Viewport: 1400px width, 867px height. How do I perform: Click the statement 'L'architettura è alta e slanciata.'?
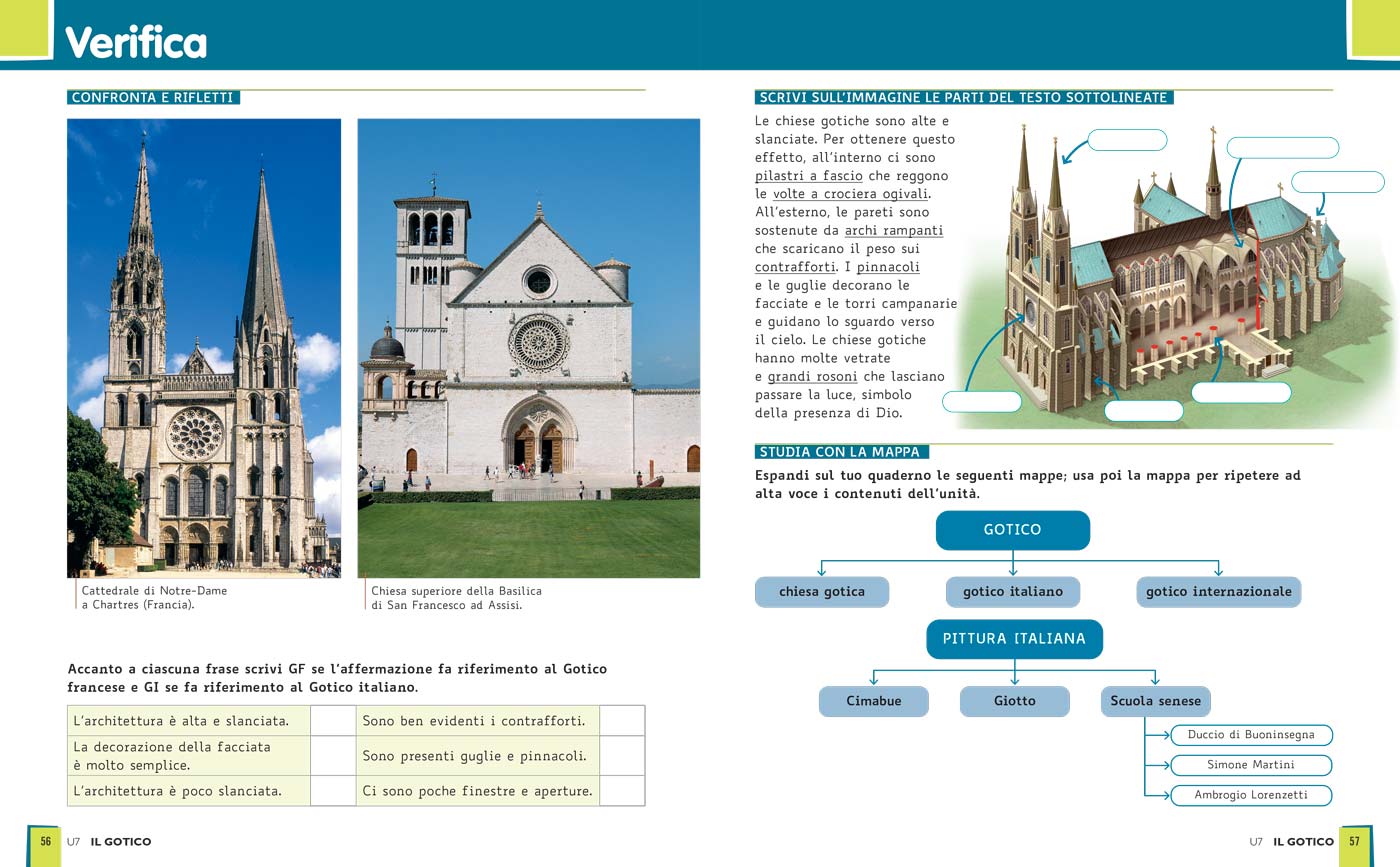pyautogui.click(x=181, y=721)
